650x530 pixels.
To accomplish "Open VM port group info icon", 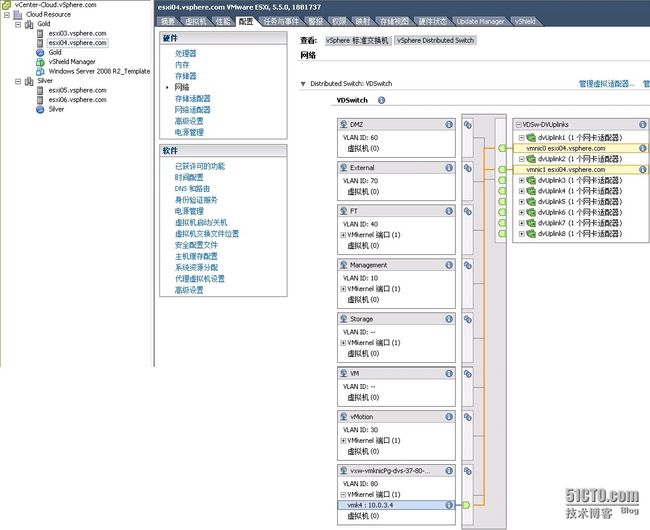I will point(449,373).
